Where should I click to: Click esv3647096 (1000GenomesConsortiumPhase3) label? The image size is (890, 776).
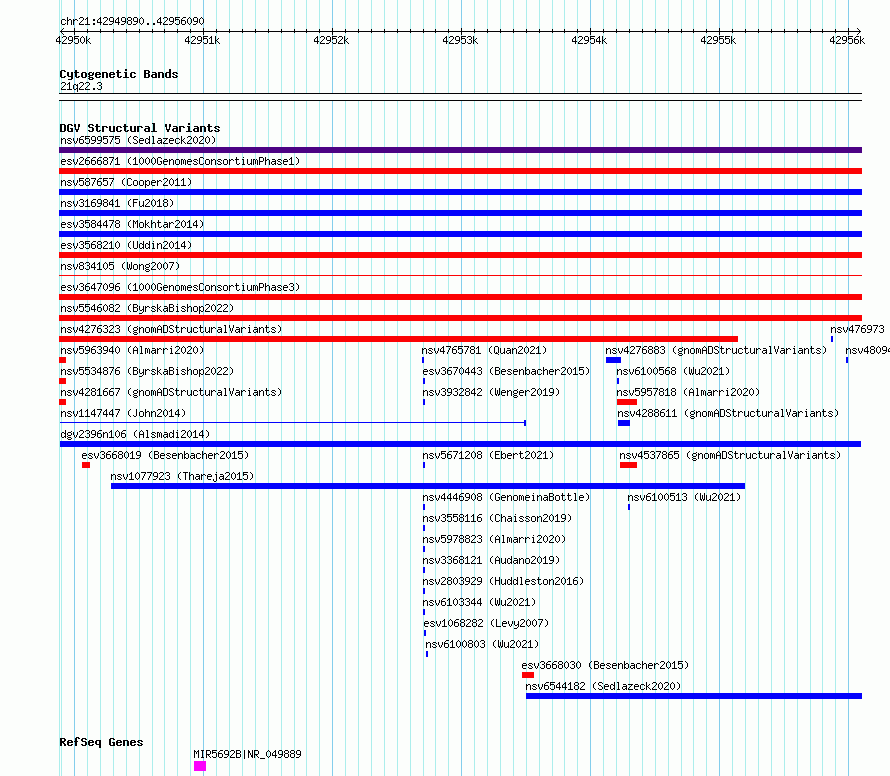[180, 287]
